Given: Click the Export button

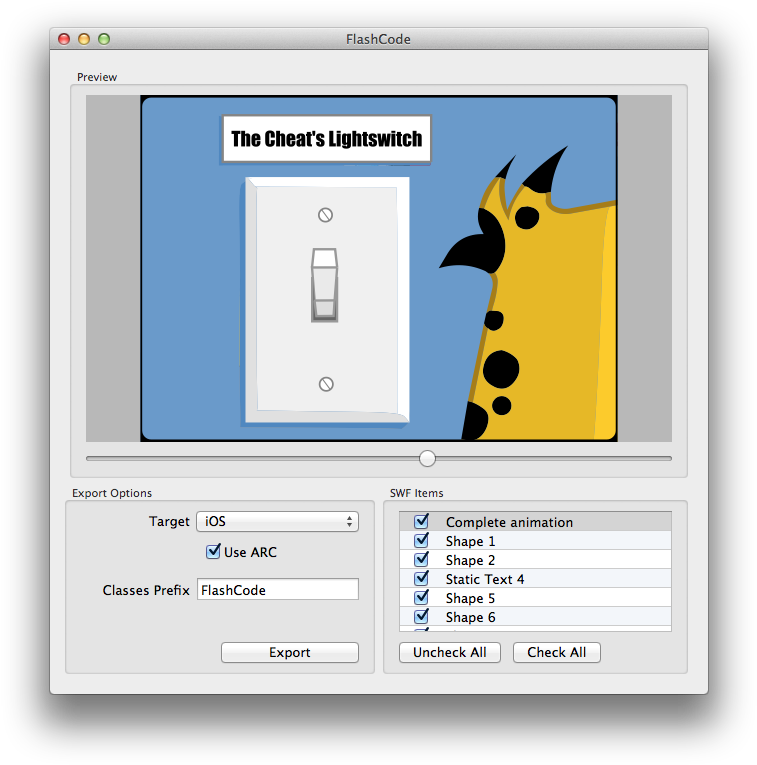Looking at the screenshot, I should tap(290, 652).
